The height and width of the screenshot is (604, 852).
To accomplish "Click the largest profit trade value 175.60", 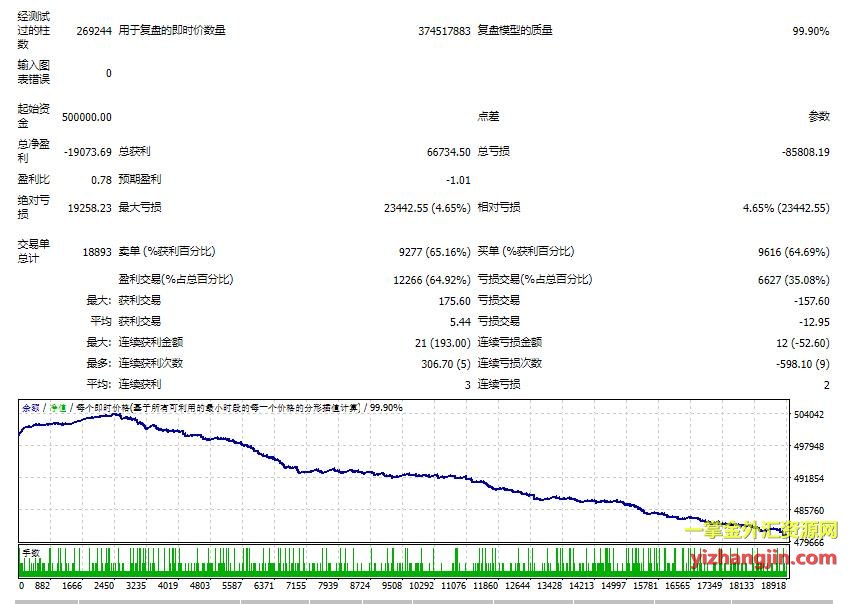I will click(454, 301).
